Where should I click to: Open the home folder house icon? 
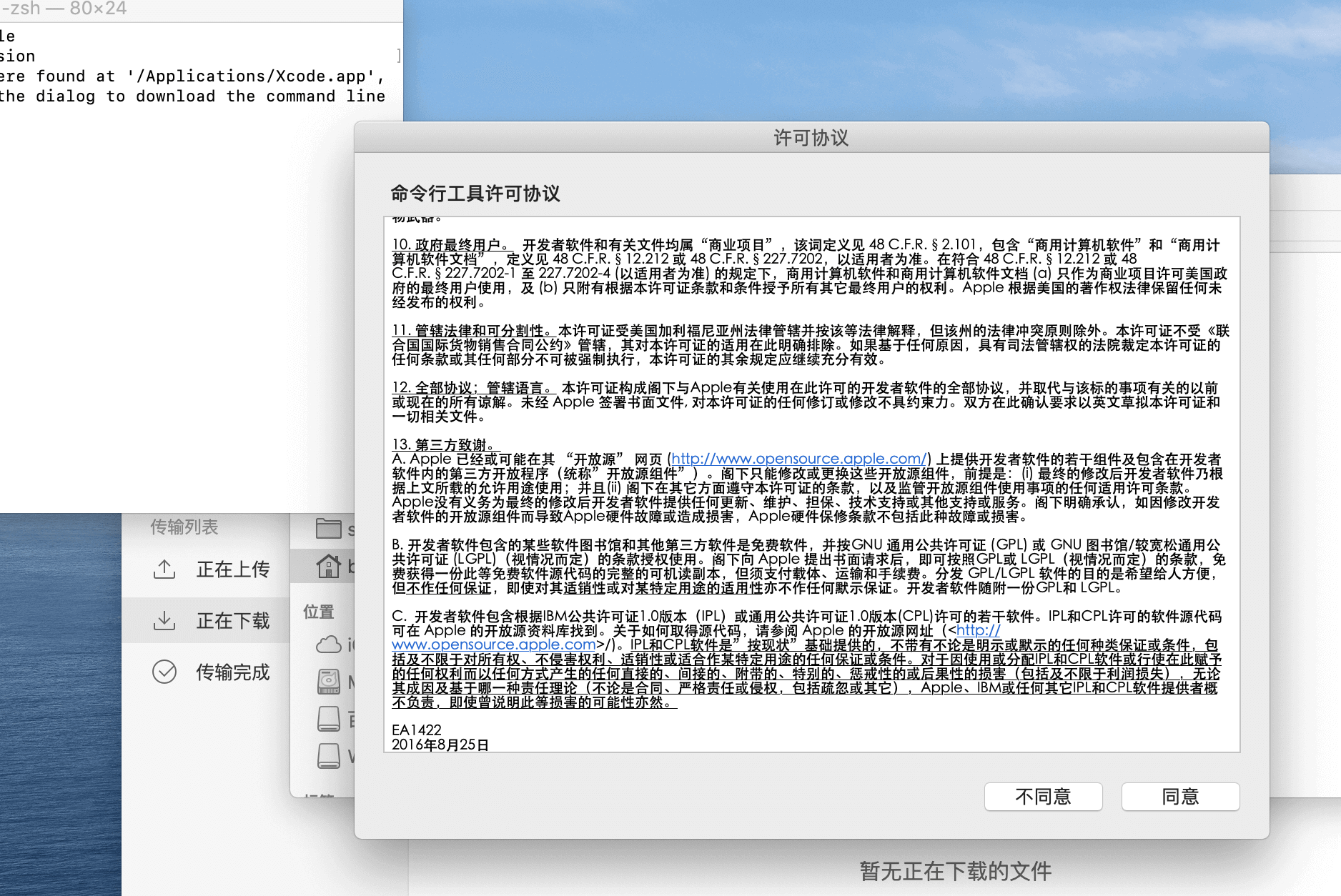[x=329, y=566]
